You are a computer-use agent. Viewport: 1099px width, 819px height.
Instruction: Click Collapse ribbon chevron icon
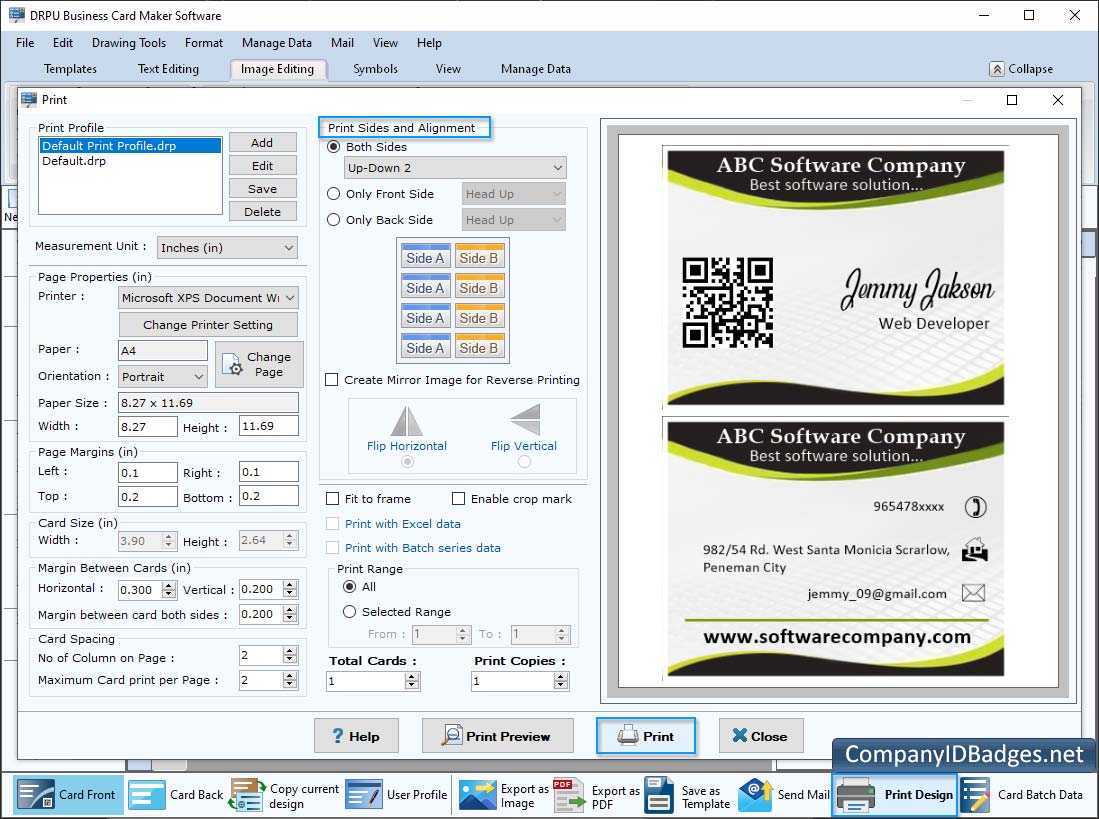[x=997, y=69]
